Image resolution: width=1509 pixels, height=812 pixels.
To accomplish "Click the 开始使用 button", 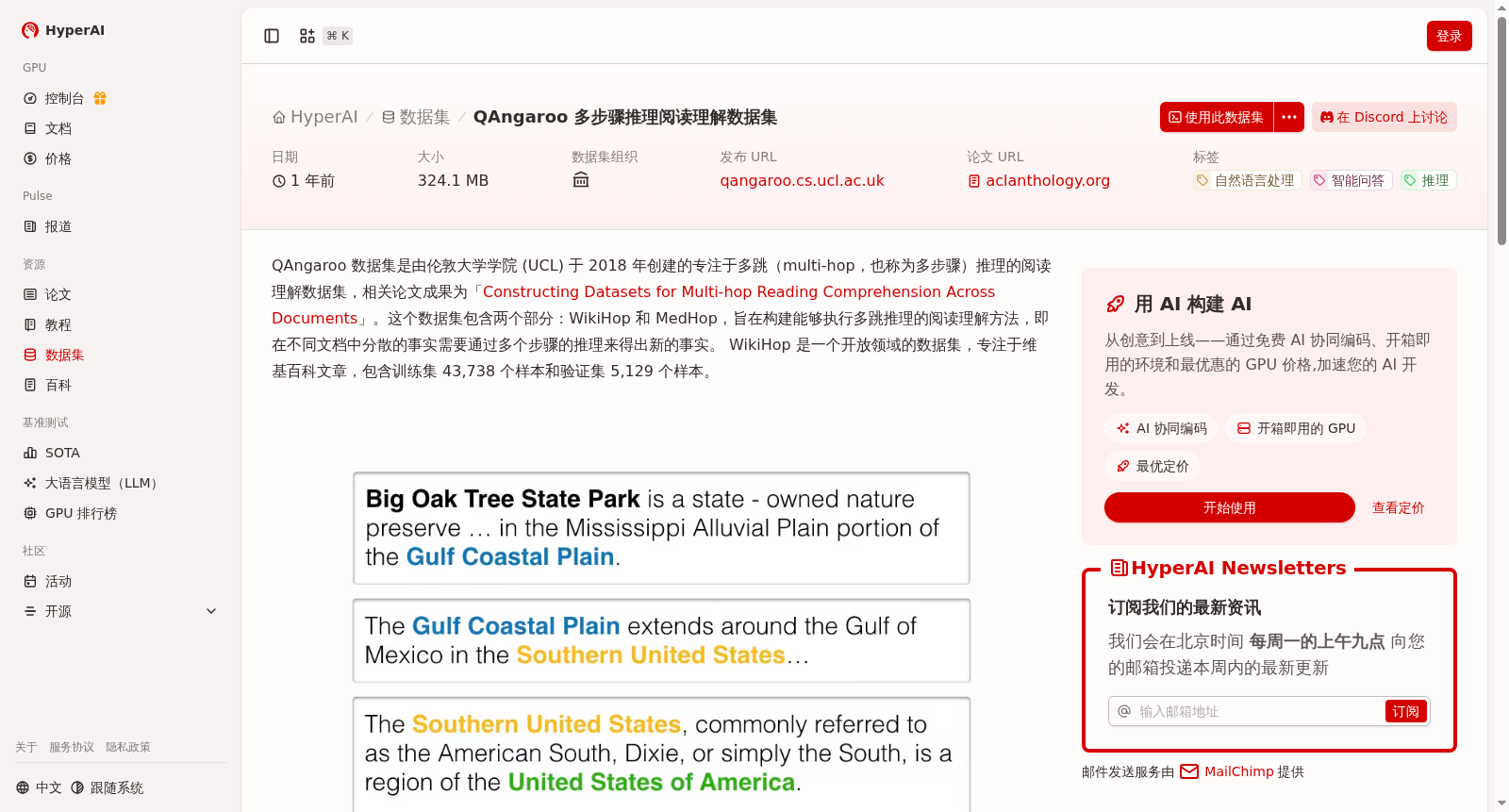I will [x=1230, y=507].
